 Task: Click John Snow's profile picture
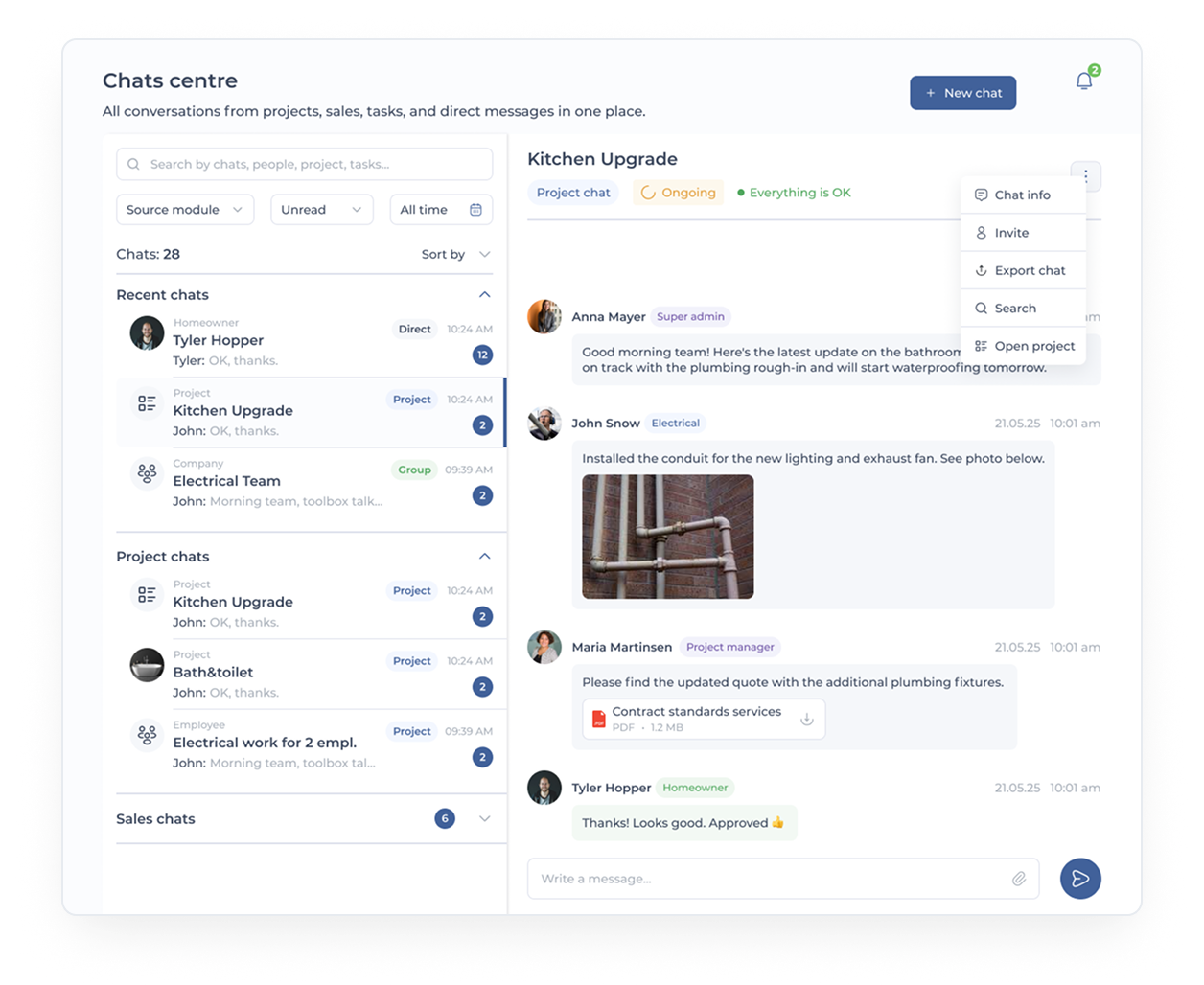point(544,423)
